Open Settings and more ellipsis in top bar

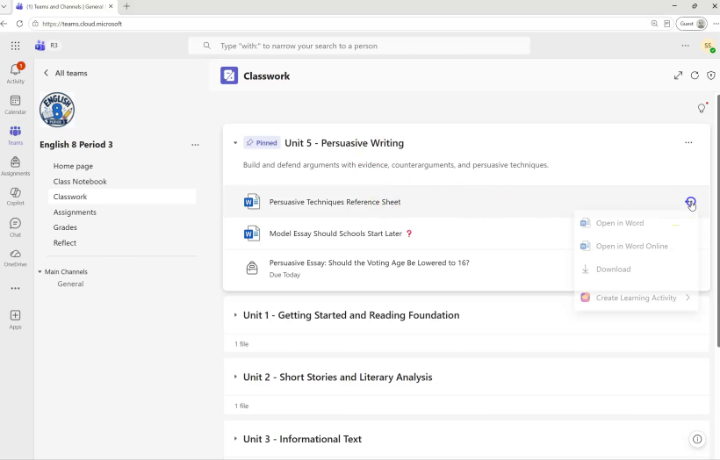point(685,45)
